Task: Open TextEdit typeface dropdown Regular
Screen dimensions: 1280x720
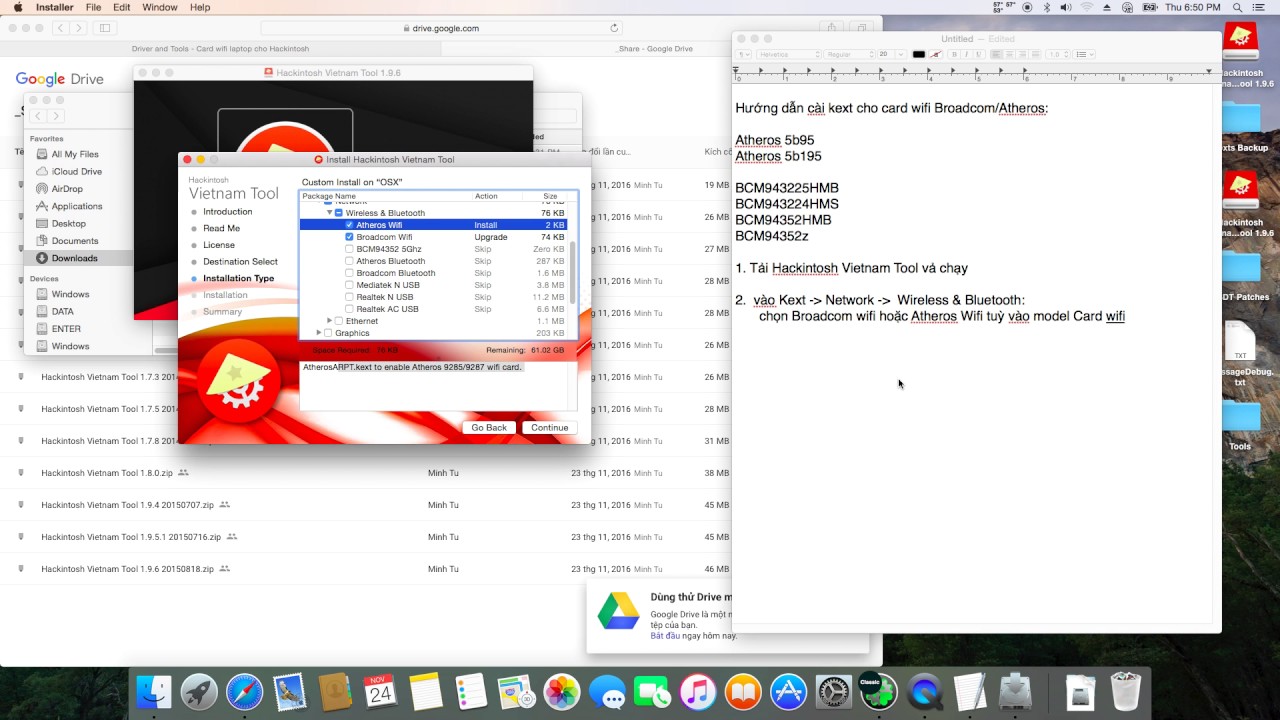Action: click(x=848, y=54)
